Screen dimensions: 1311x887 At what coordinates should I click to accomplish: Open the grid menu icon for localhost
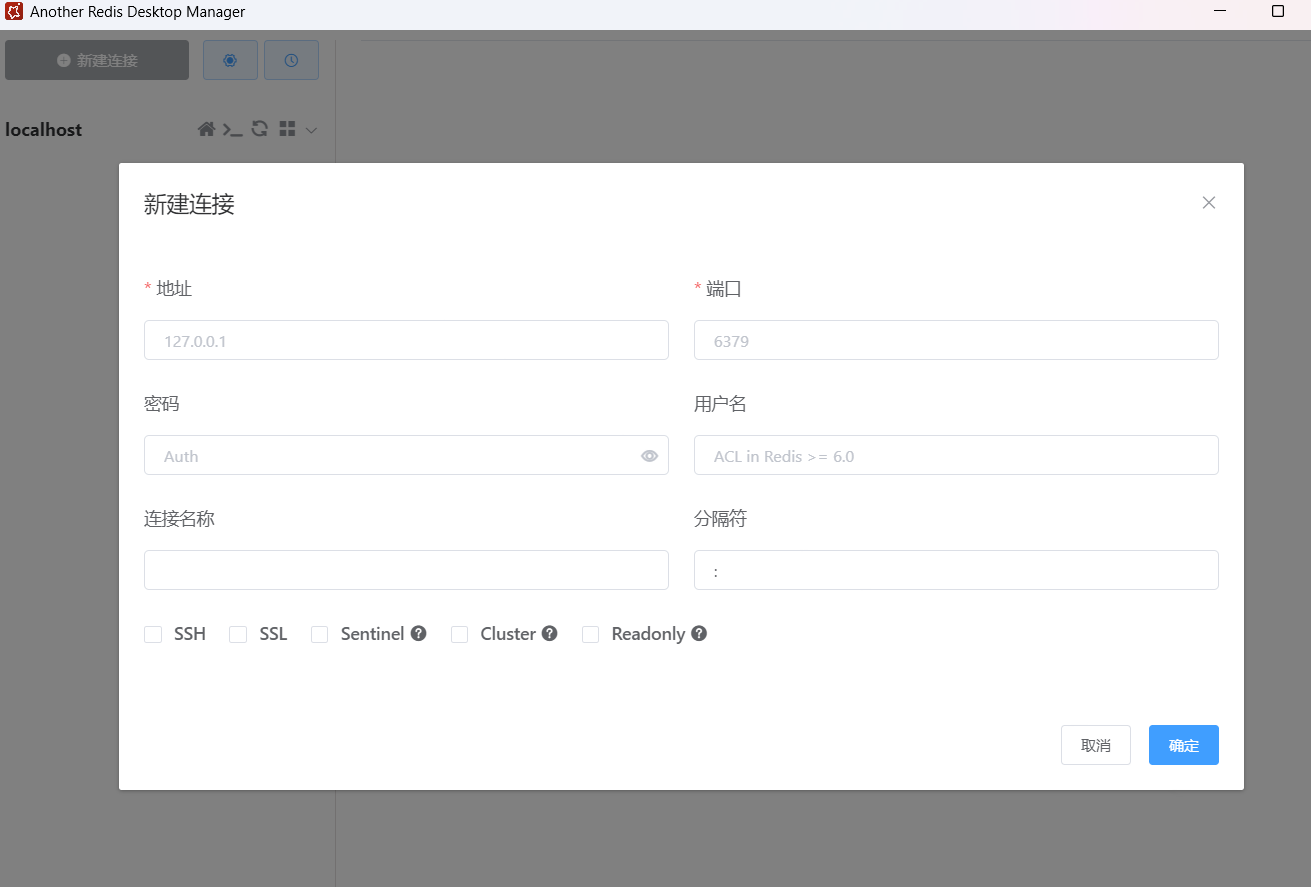click(287, 129)
